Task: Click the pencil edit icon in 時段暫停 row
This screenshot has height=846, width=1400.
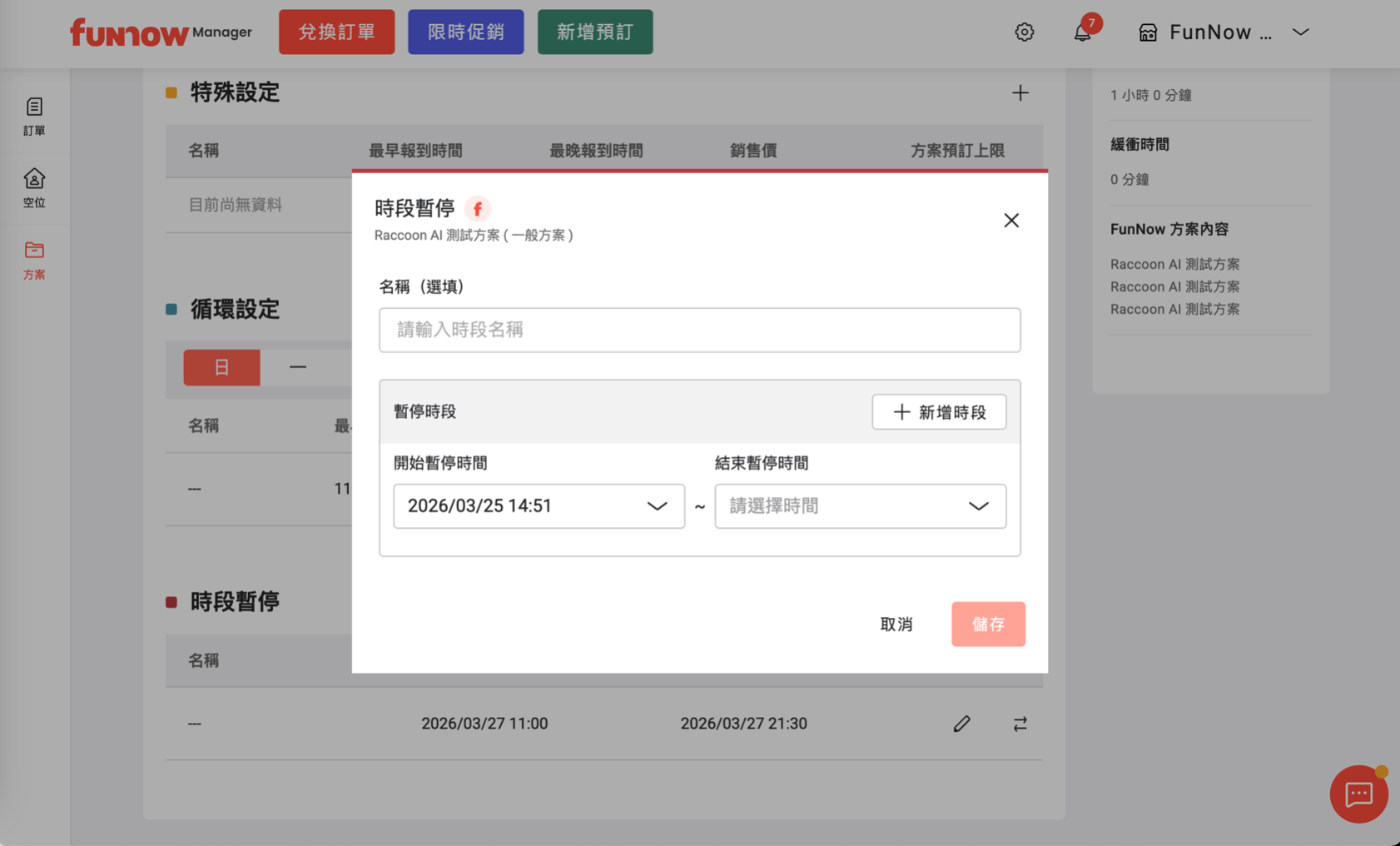Action: 961,724
